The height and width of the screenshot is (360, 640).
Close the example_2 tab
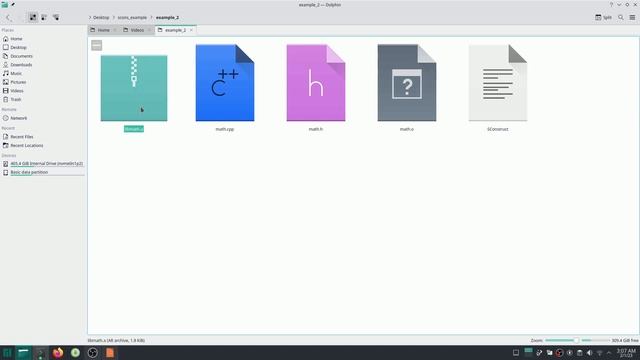pyautogui.click(x=191, y=30)
